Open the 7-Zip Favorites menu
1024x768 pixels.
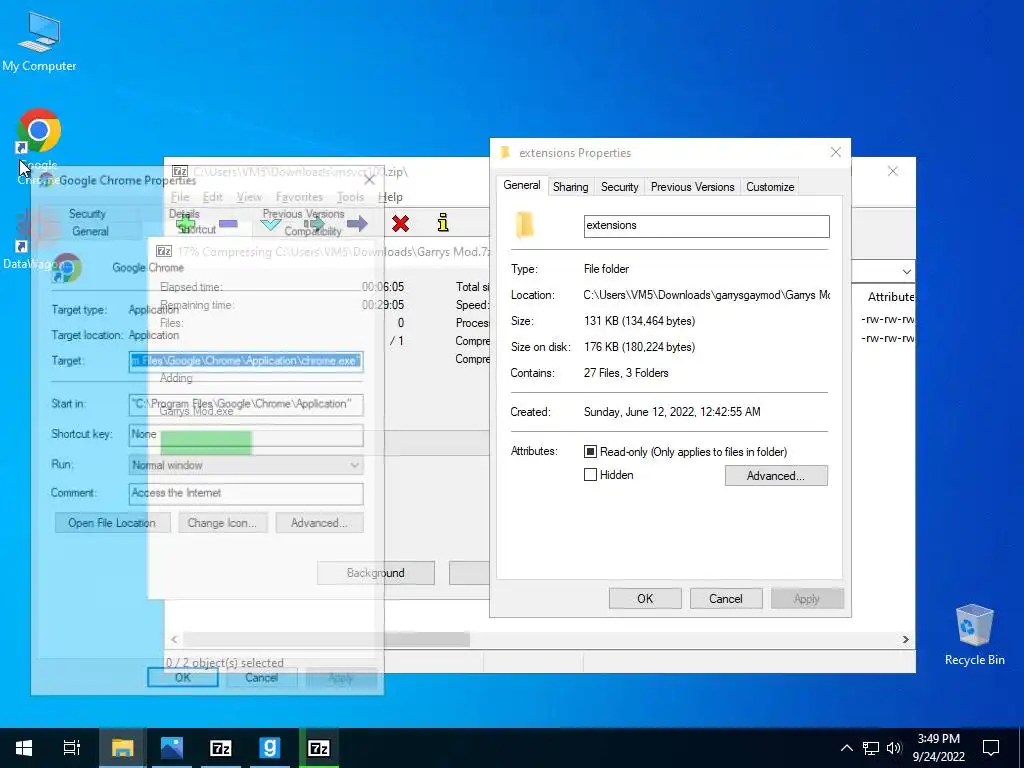point(299,197)
